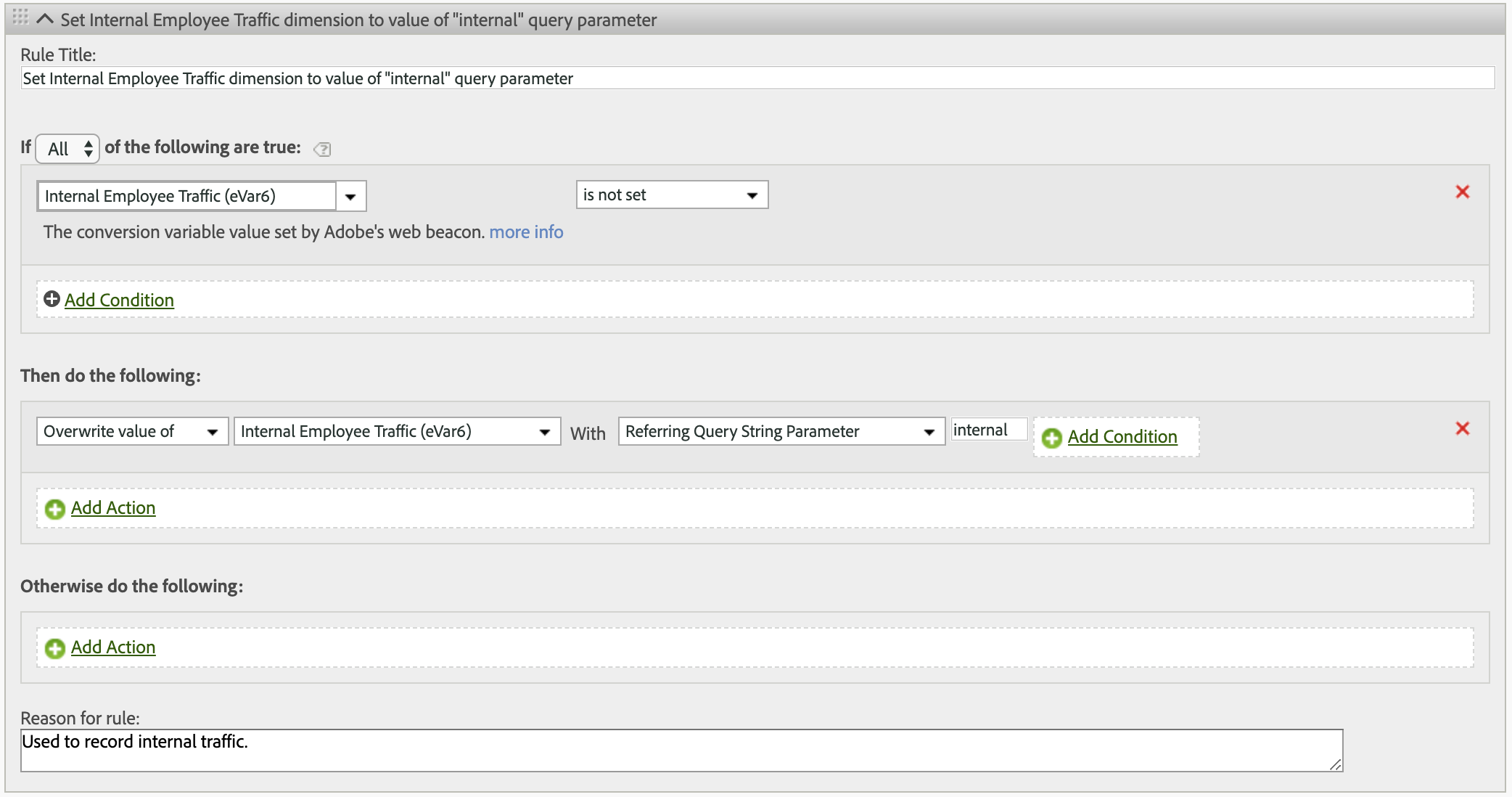This screenshot has height=797, width=1512.
Task: Click green plus icon under 'Otherwise do the following'
Action: point(55,648)
